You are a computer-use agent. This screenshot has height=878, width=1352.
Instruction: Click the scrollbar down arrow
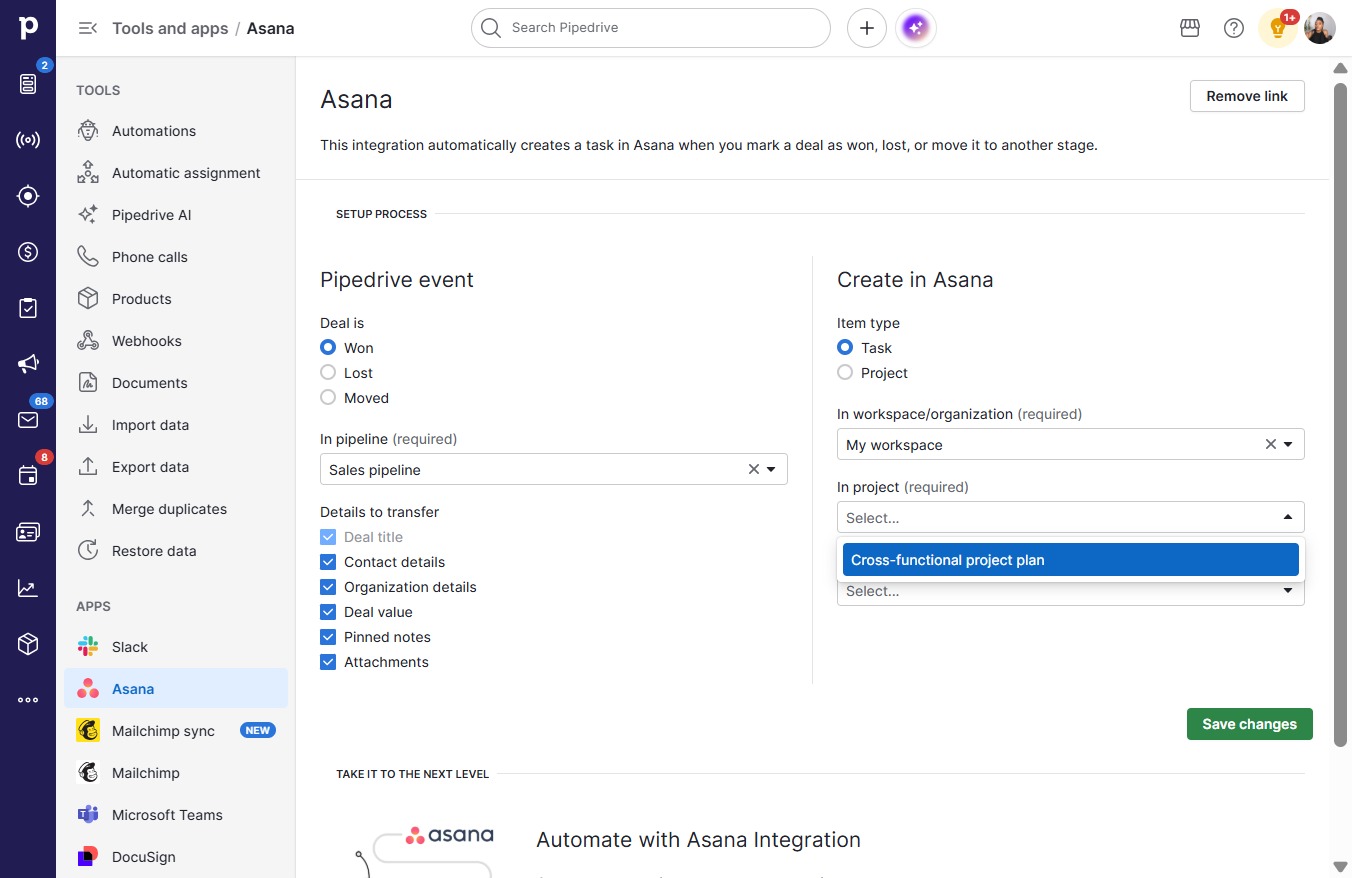[1341, 866]
